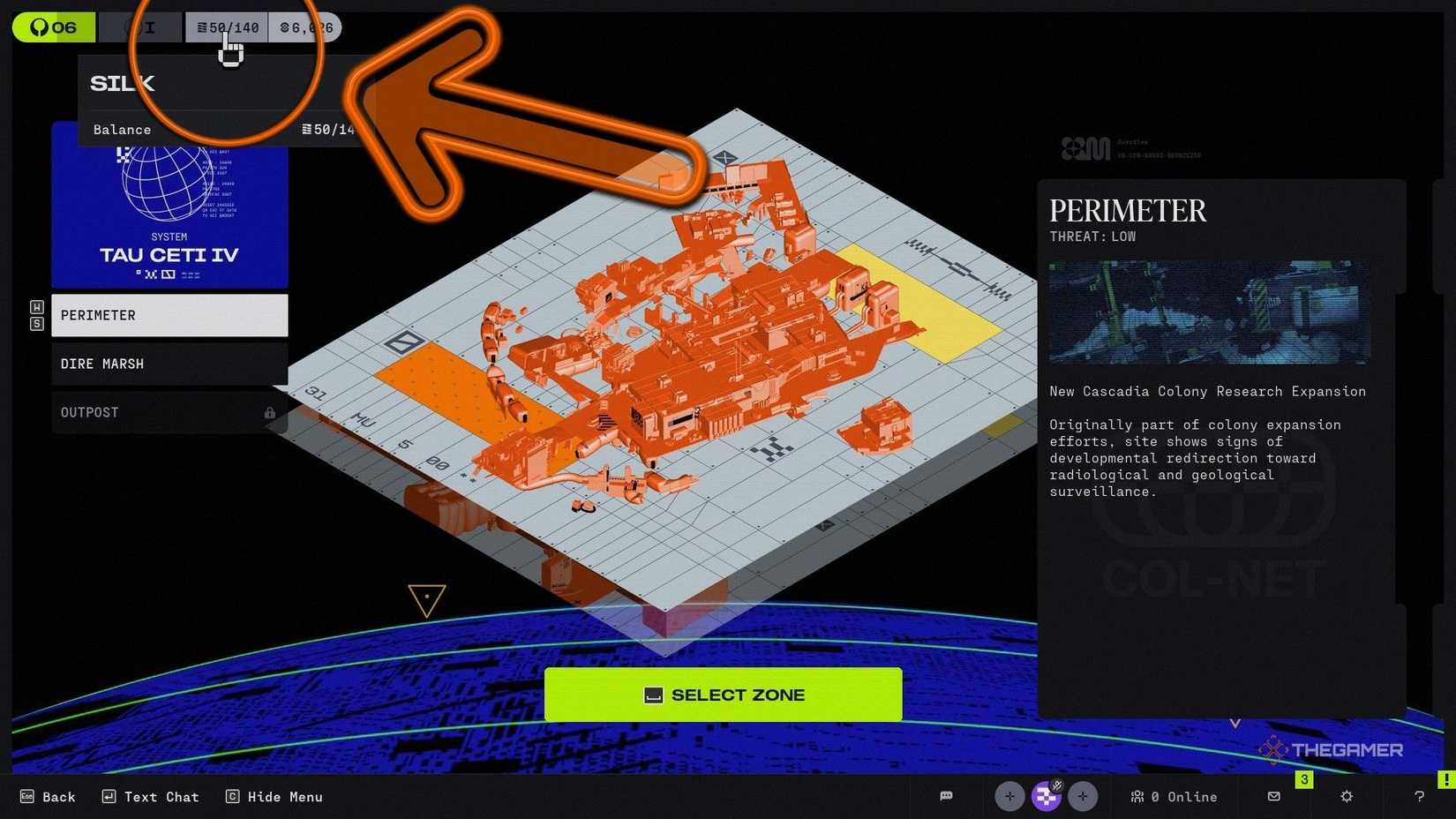Screen dimensions: 1456x819
Task: Click the purple player avatar icon
Action: (x=1047, y=796)
